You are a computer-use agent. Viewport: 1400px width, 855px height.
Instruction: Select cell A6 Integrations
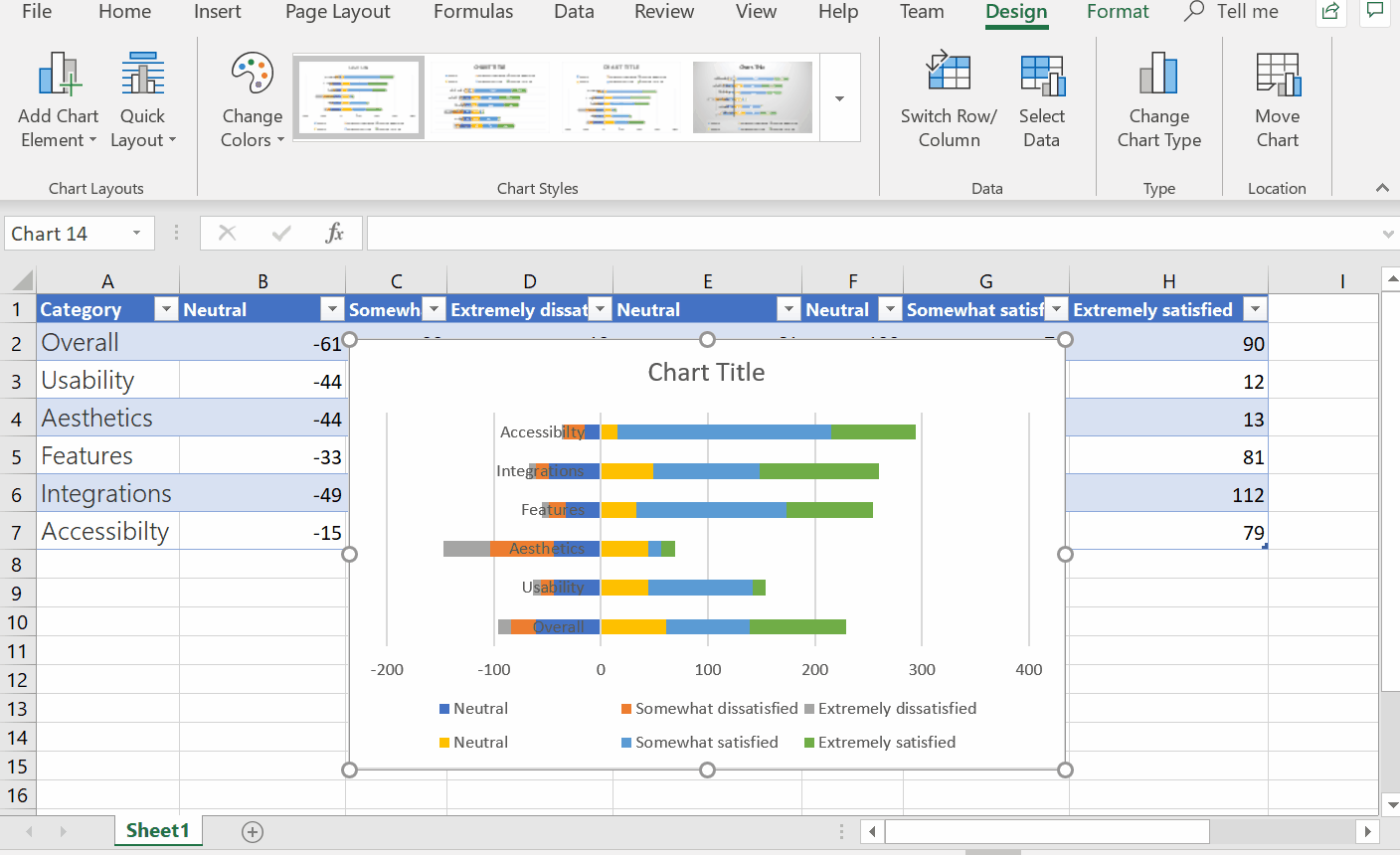108,494
